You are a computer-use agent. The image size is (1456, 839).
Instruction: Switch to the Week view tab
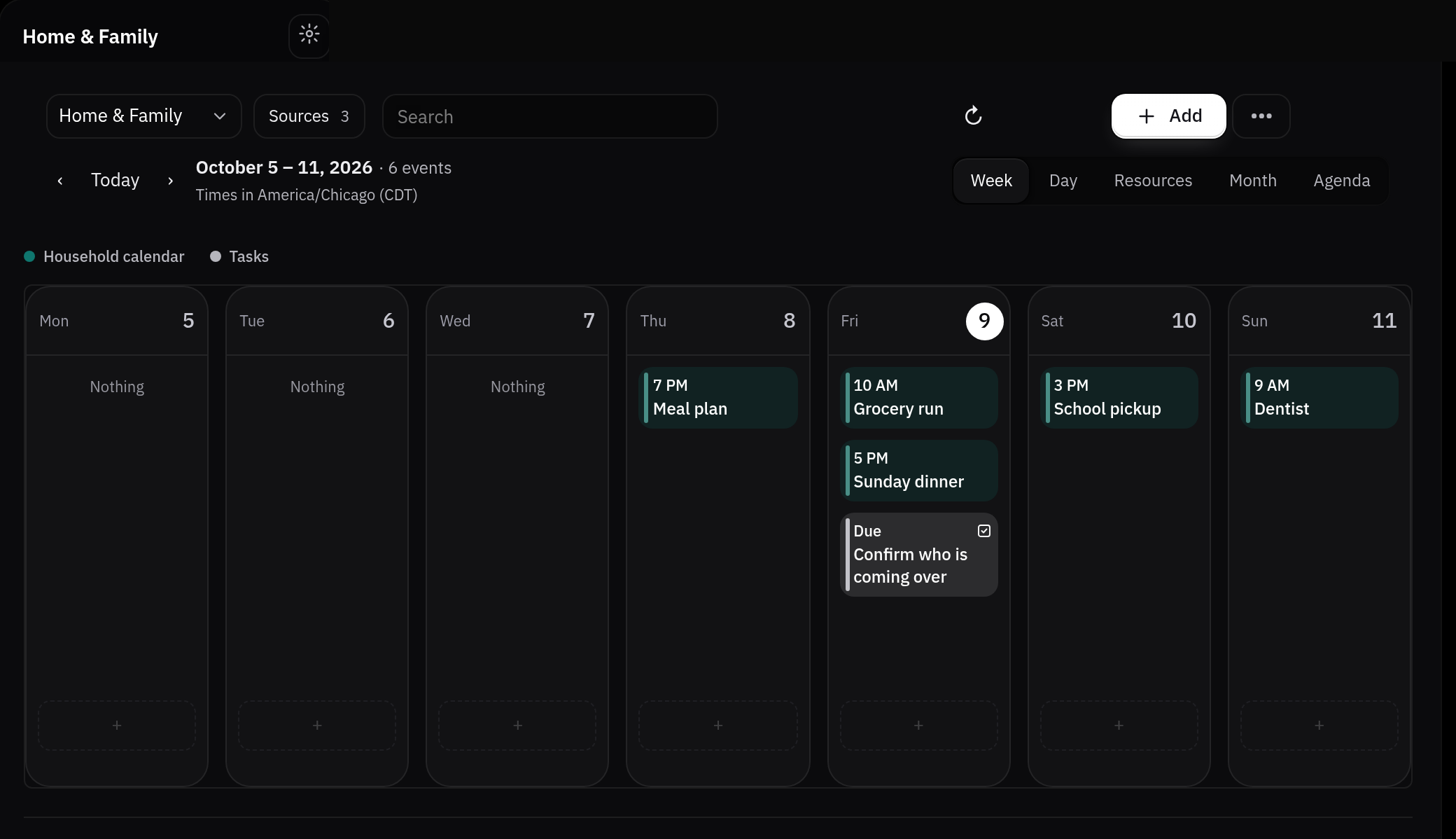pos(991,181)
